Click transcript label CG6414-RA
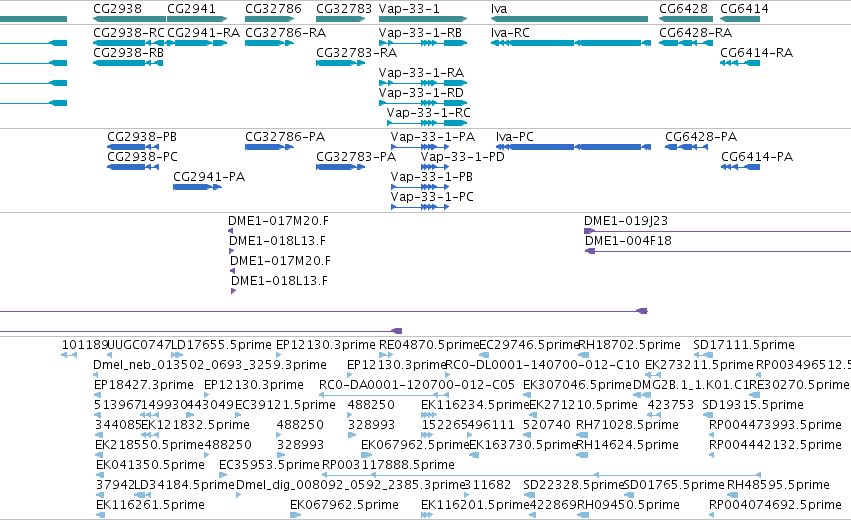The width and height of the screenshot is (851, 520). coord(757,53)
